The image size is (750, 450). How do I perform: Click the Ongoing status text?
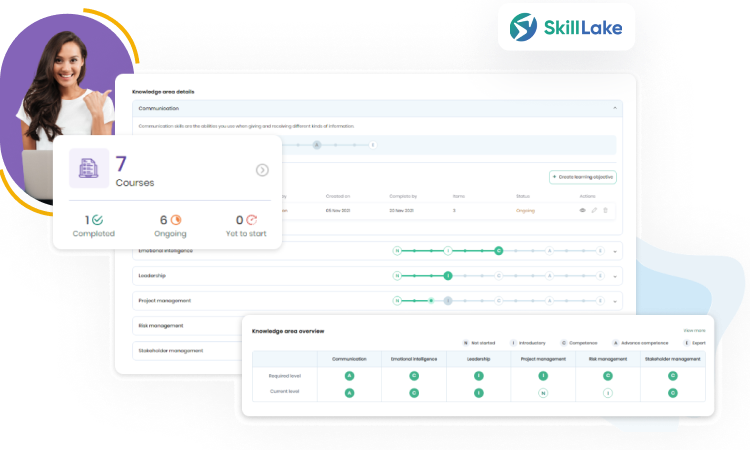525,211
